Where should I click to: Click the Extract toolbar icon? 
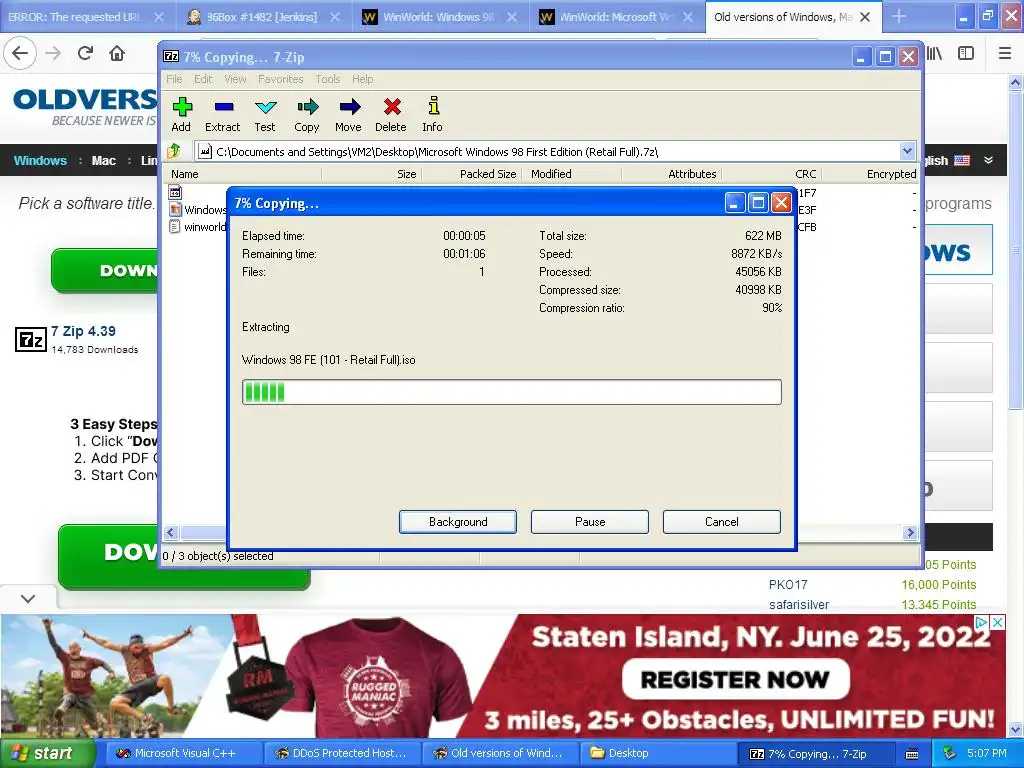click(223, 114)
